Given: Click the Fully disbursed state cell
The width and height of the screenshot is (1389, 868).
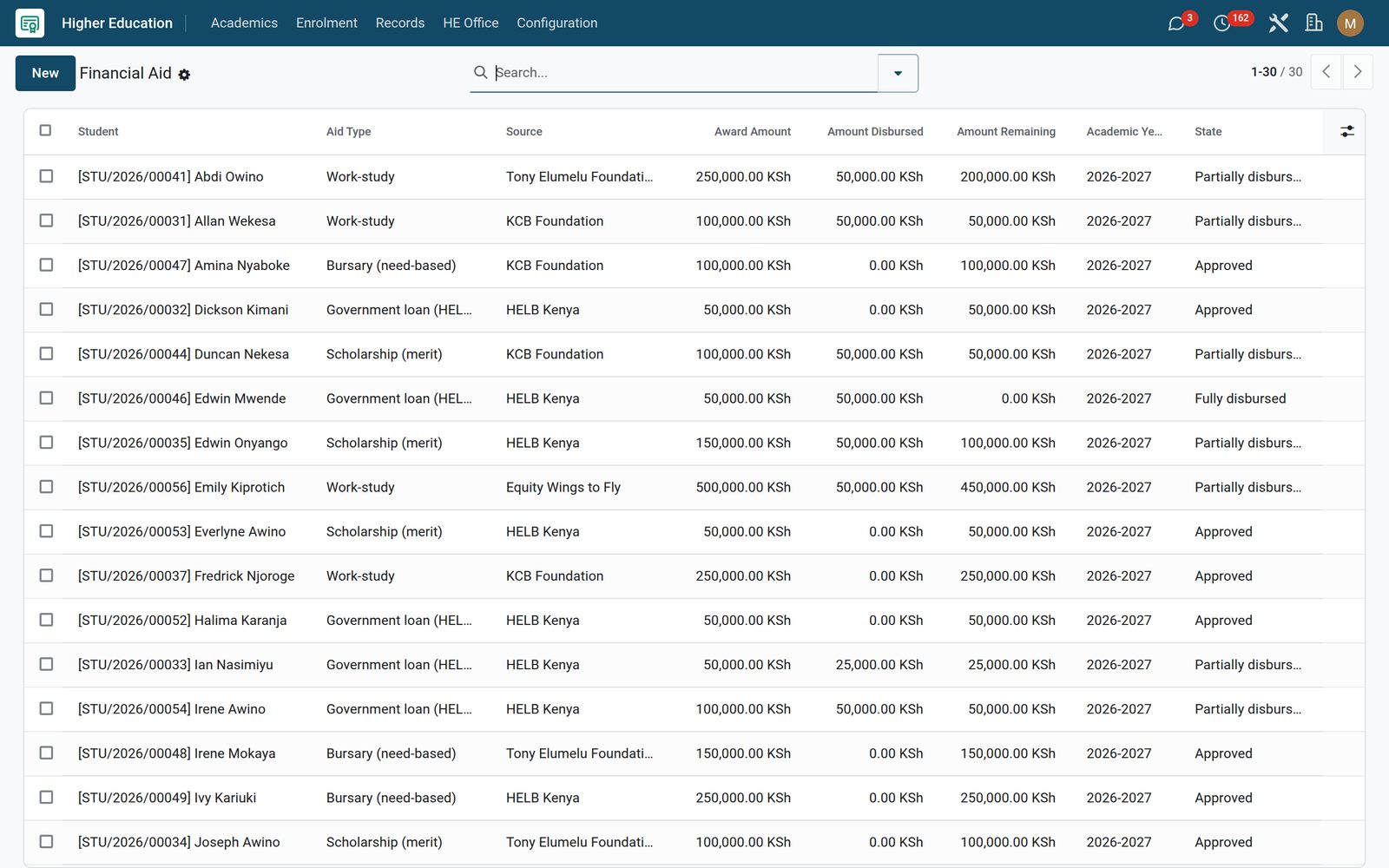Looking at the screenshot, I should pos(1240,398).
